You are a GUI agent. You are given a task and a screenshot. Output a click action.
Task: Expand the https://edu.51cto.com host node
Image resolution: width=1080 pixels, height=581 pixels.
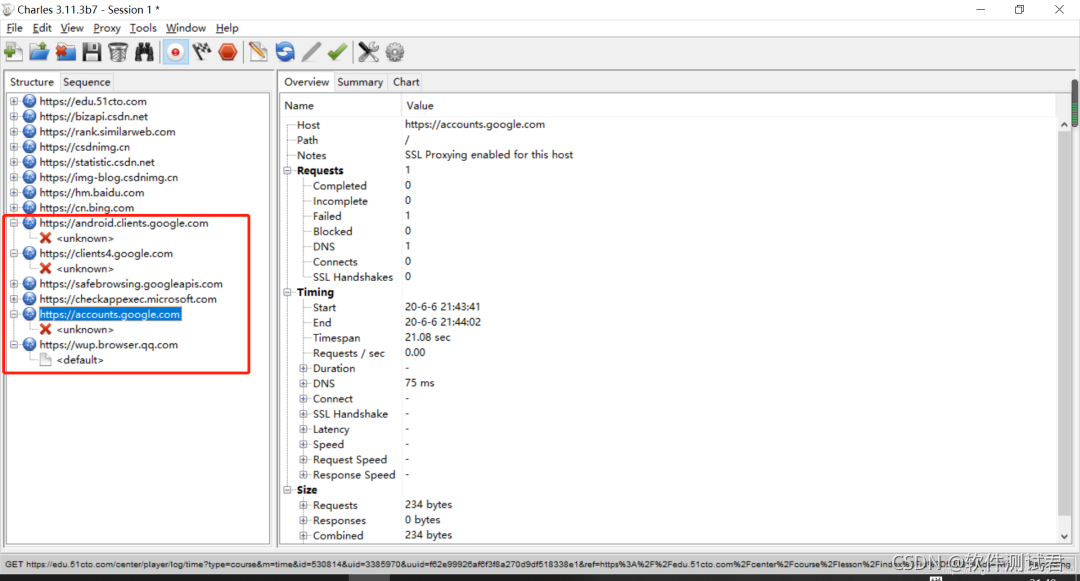(x=14, y=101)
